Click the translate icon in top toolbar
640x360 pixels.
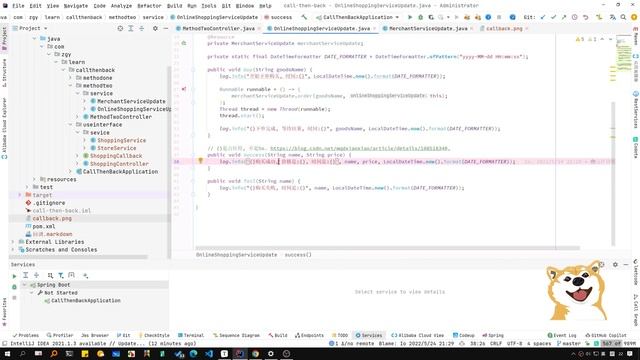(x=613, y=17)
